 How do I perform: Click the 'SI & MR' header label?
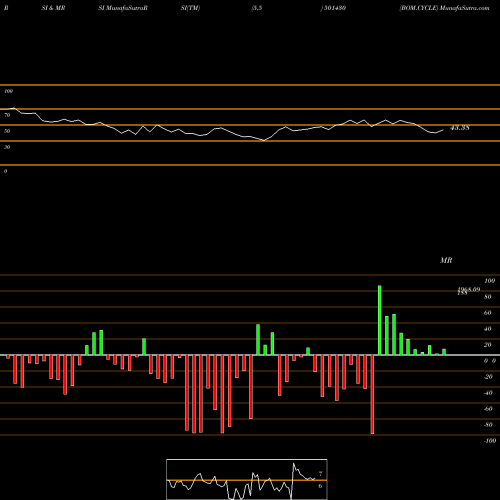tap(53, 8)
